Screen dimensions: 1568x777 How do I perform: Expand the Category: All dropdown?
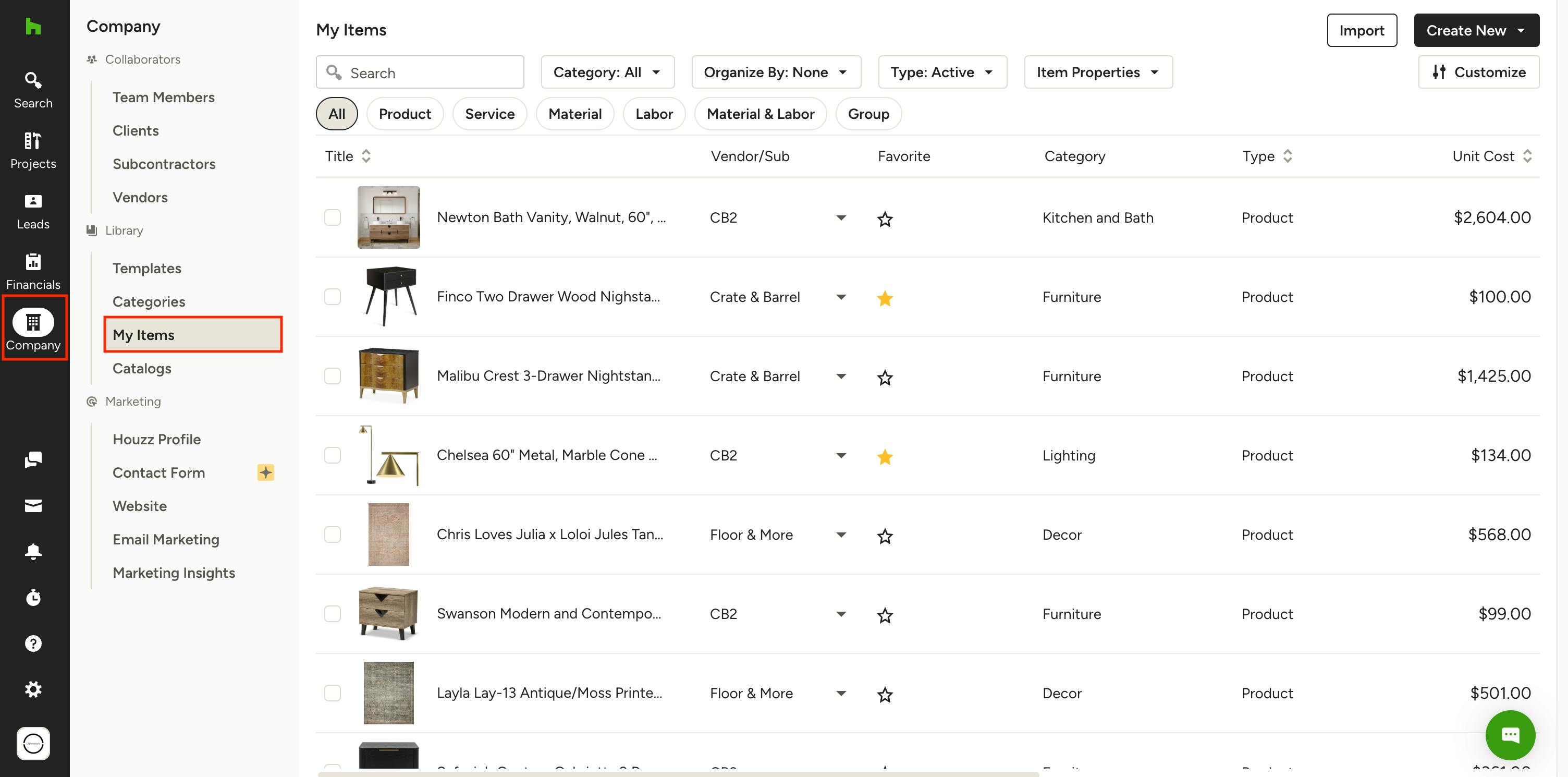click(x=607, y=72)
